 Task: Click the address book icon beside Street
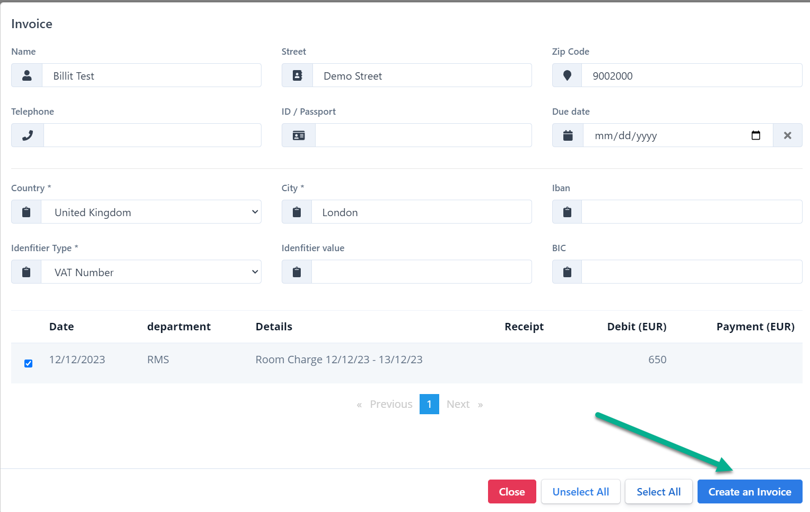click(297, 76)
